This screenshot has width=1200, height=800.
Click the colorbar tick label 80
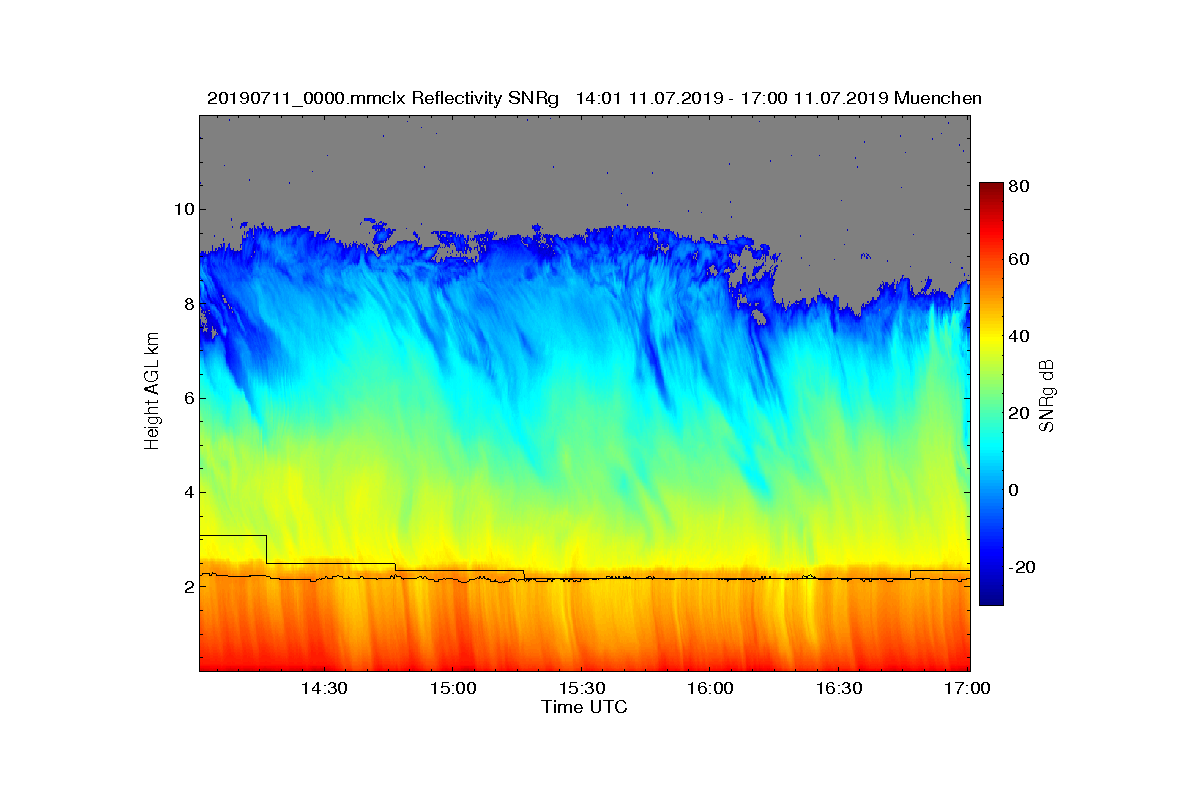(x=1020, y=186)
